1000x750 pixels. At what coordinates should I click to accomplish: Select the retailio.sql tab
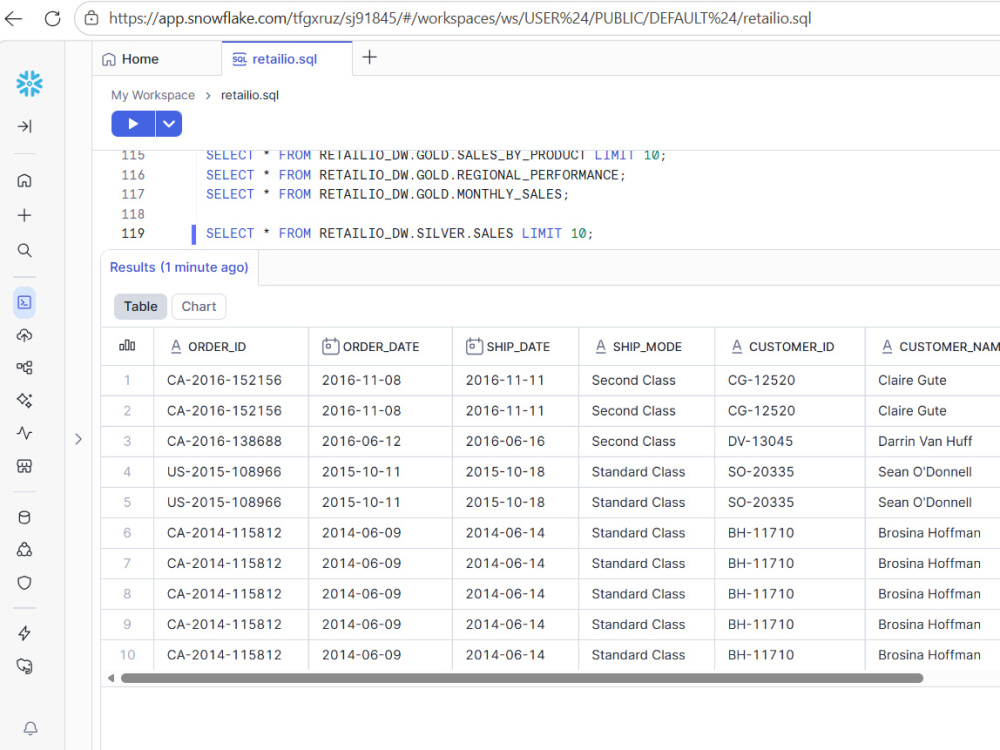(x=286, y=59)
